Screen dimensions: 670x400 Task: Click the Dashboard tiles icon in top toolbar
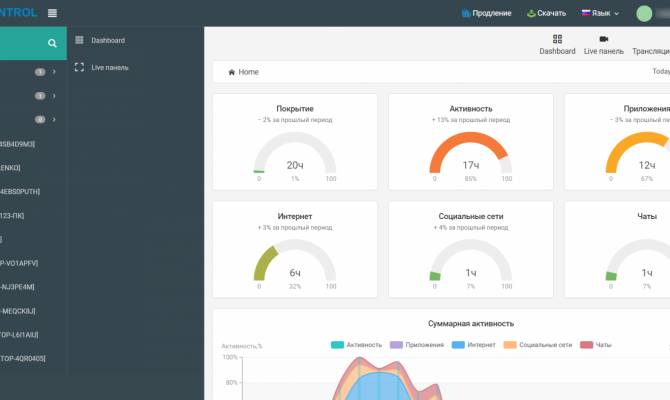557,39
